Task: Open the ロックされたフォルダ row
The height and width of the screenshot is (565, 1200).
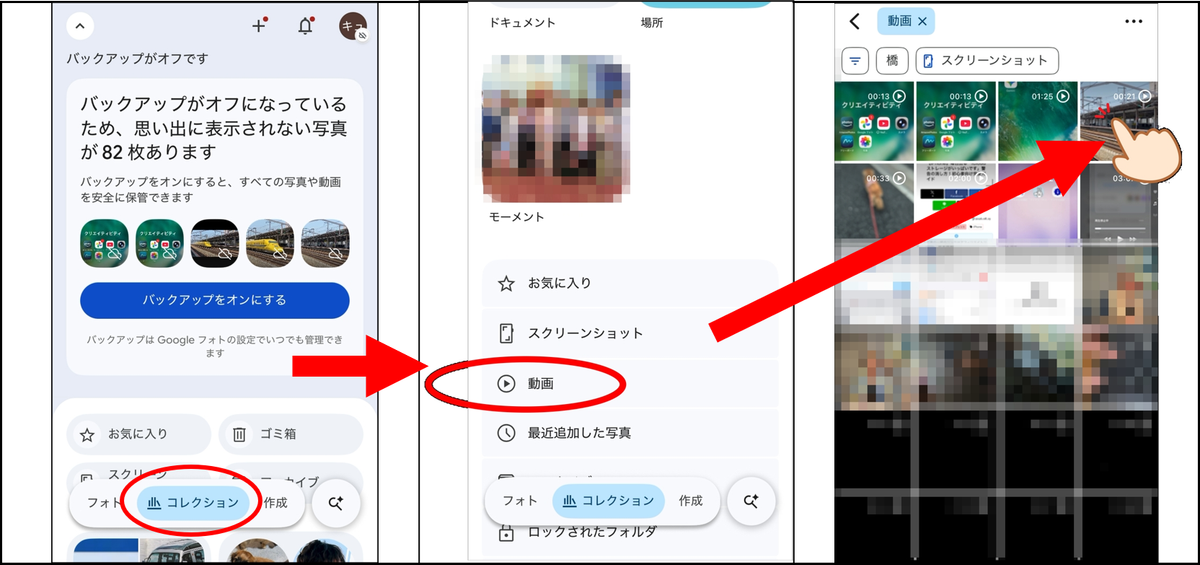Action: 630,533
